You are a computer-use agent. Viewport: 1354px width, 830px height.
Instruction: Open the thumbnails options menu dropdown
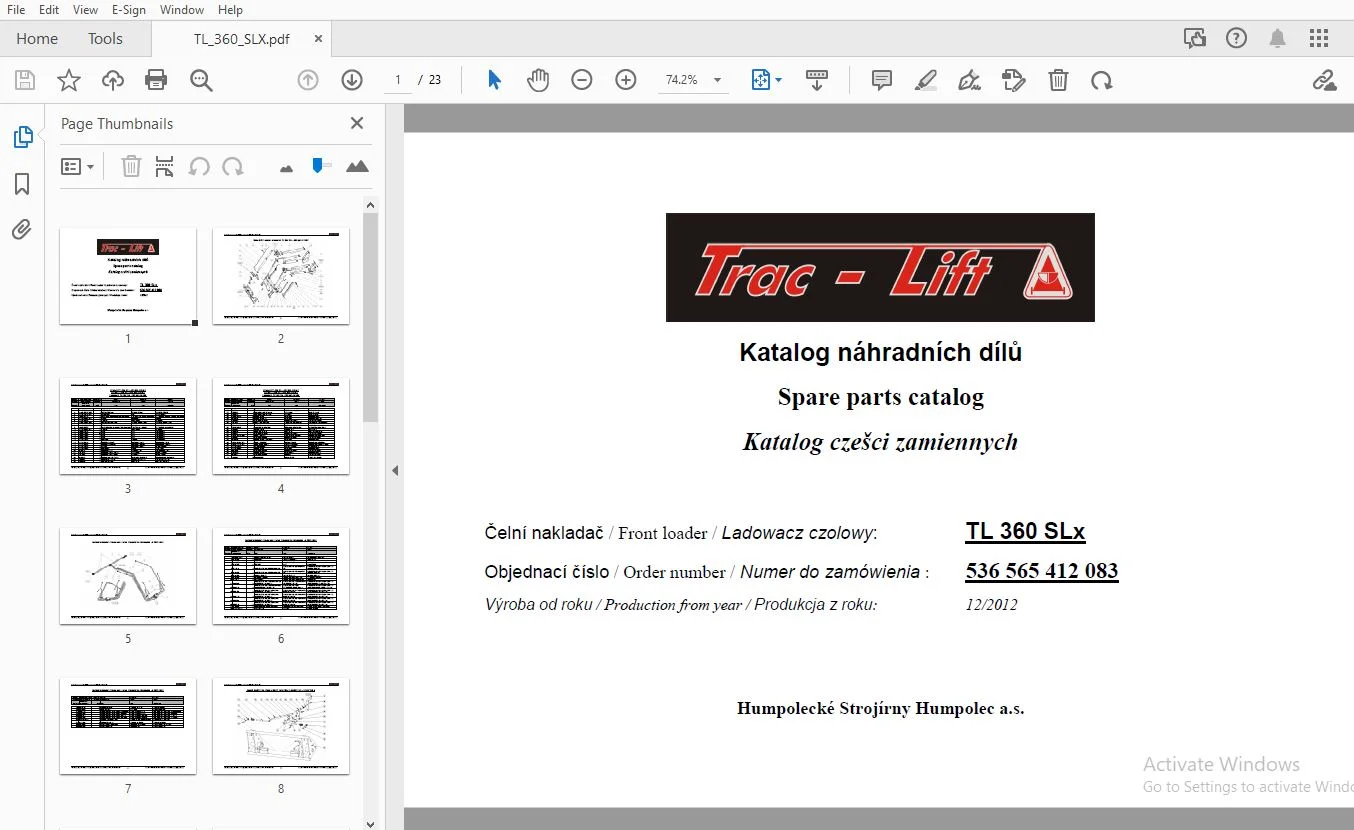point(77,167)
